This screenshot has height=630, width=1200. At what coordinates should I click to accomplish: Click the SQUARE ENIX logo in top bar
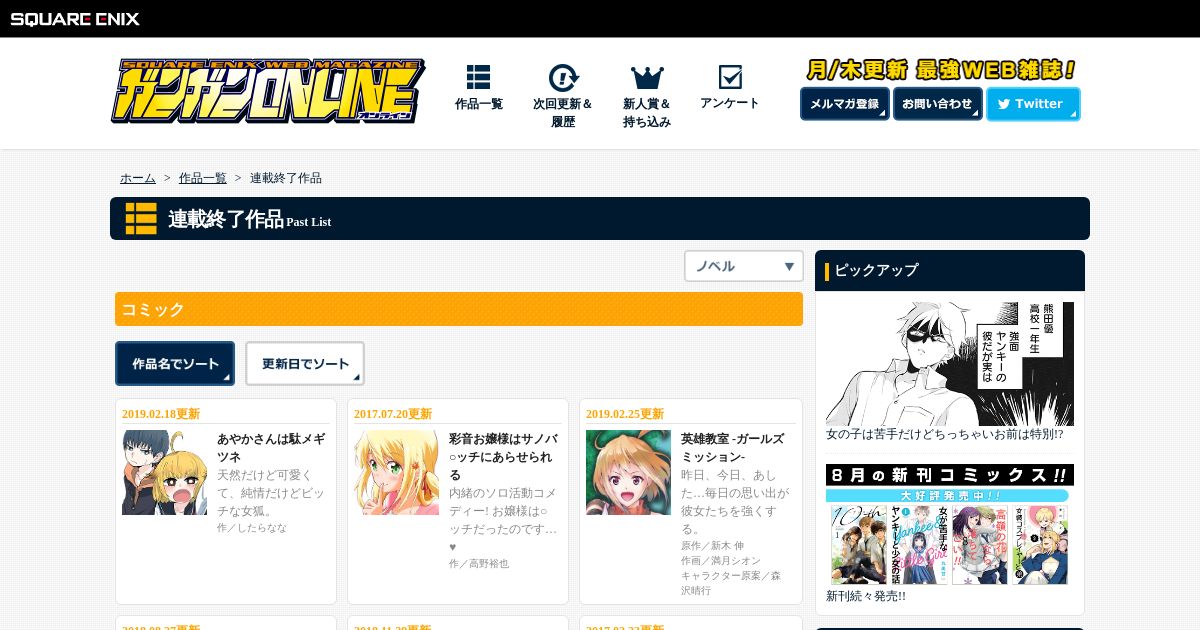tap(75, 18)
